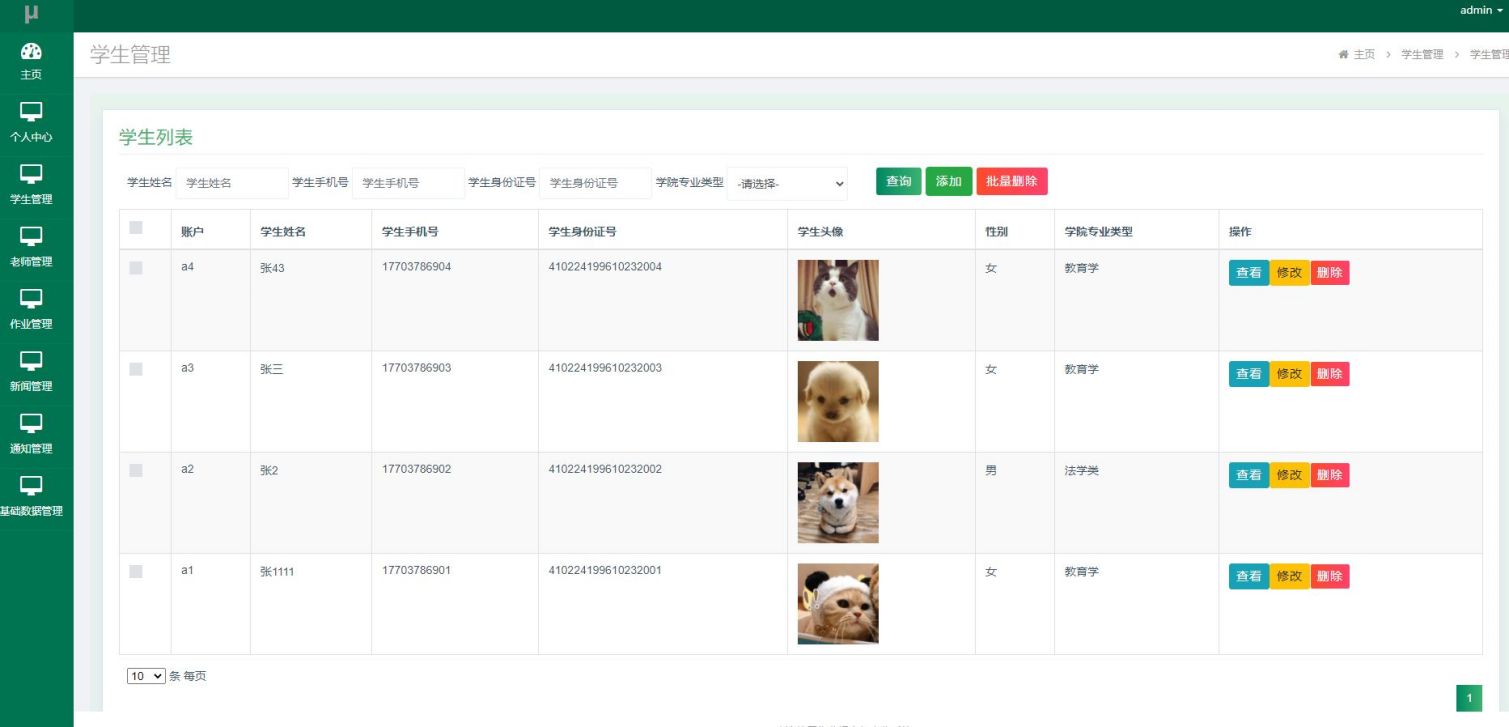The width and height of the screenshot is (1509, 727).
Task: Click the puppy avatar of 张三
Action: click(x=838, y=401)
